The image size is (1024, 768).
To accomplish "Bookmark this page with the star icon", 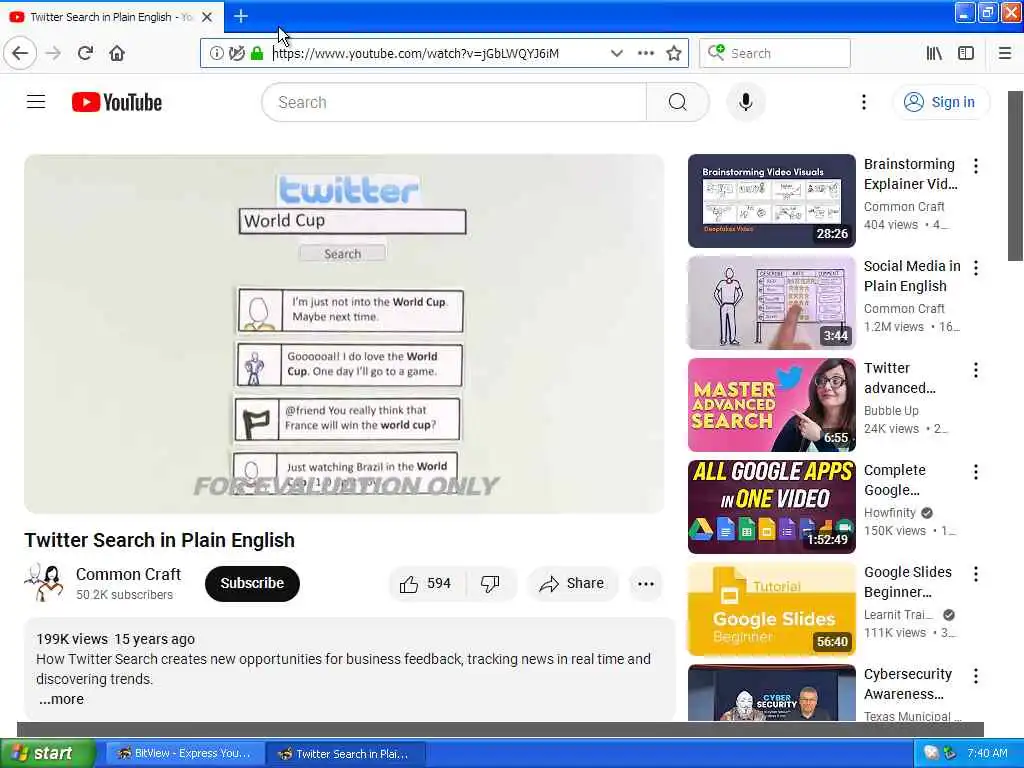I will (x=674, y=54).
